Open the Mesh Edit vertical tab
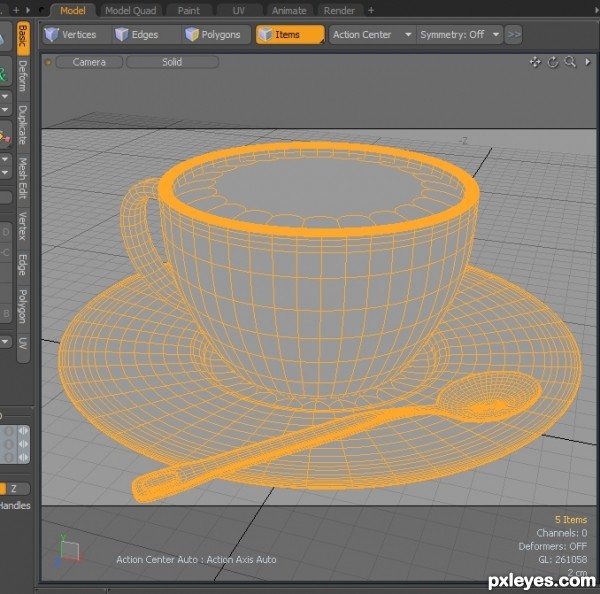600x594 pixels. (23, 178)
